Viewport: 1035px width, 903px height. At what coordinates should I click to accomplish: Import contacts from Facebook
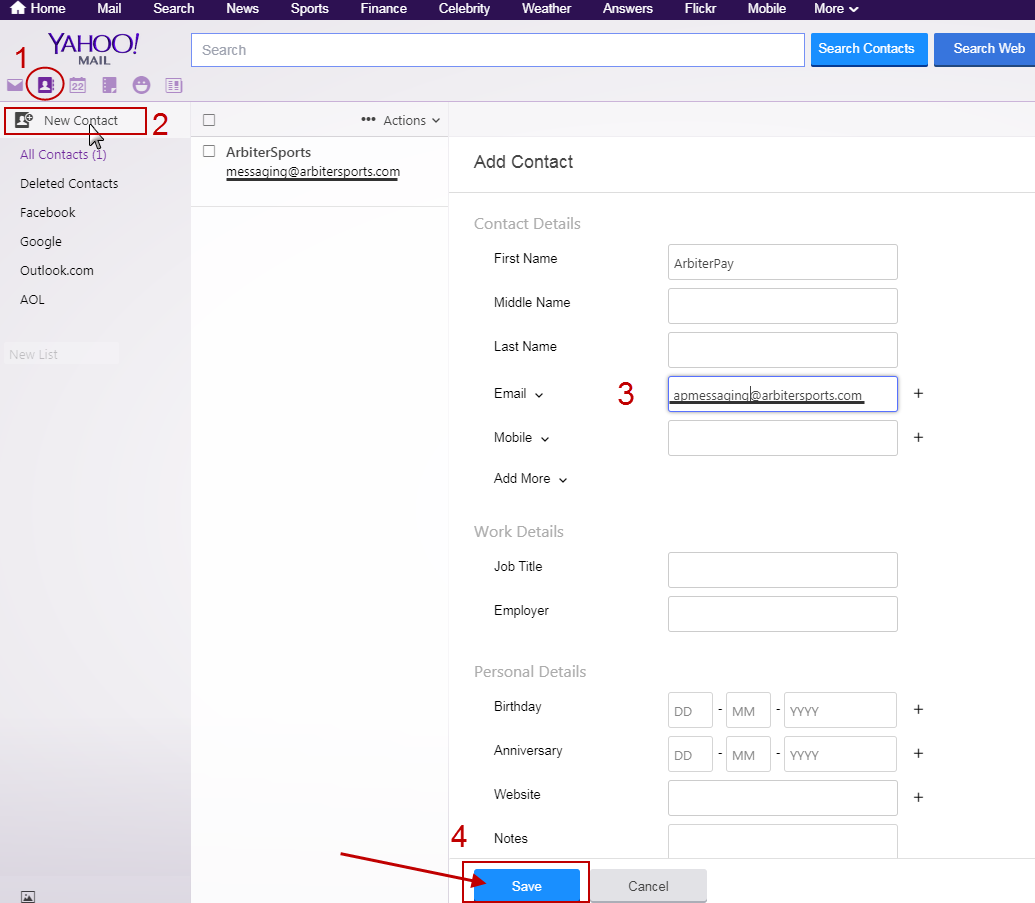48,213
